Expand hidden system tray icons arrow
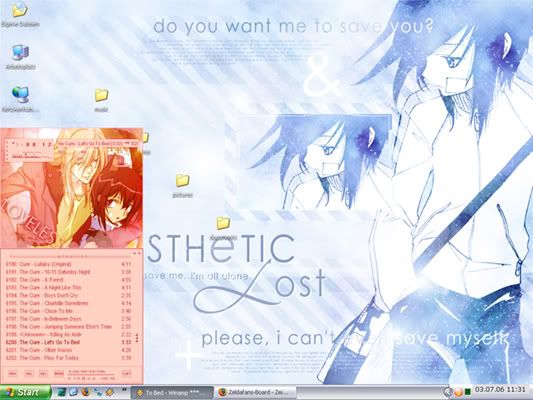 tap(448, 392)
